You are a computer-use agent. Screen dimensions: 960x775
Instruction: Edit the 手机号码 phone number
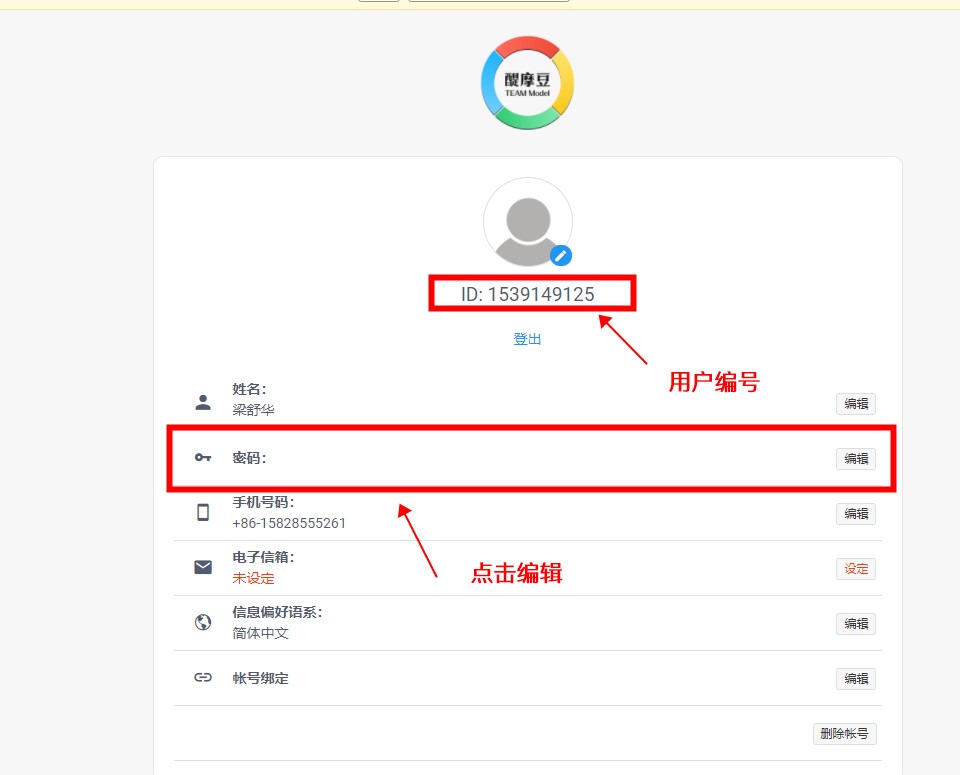(x=856, y=514)
